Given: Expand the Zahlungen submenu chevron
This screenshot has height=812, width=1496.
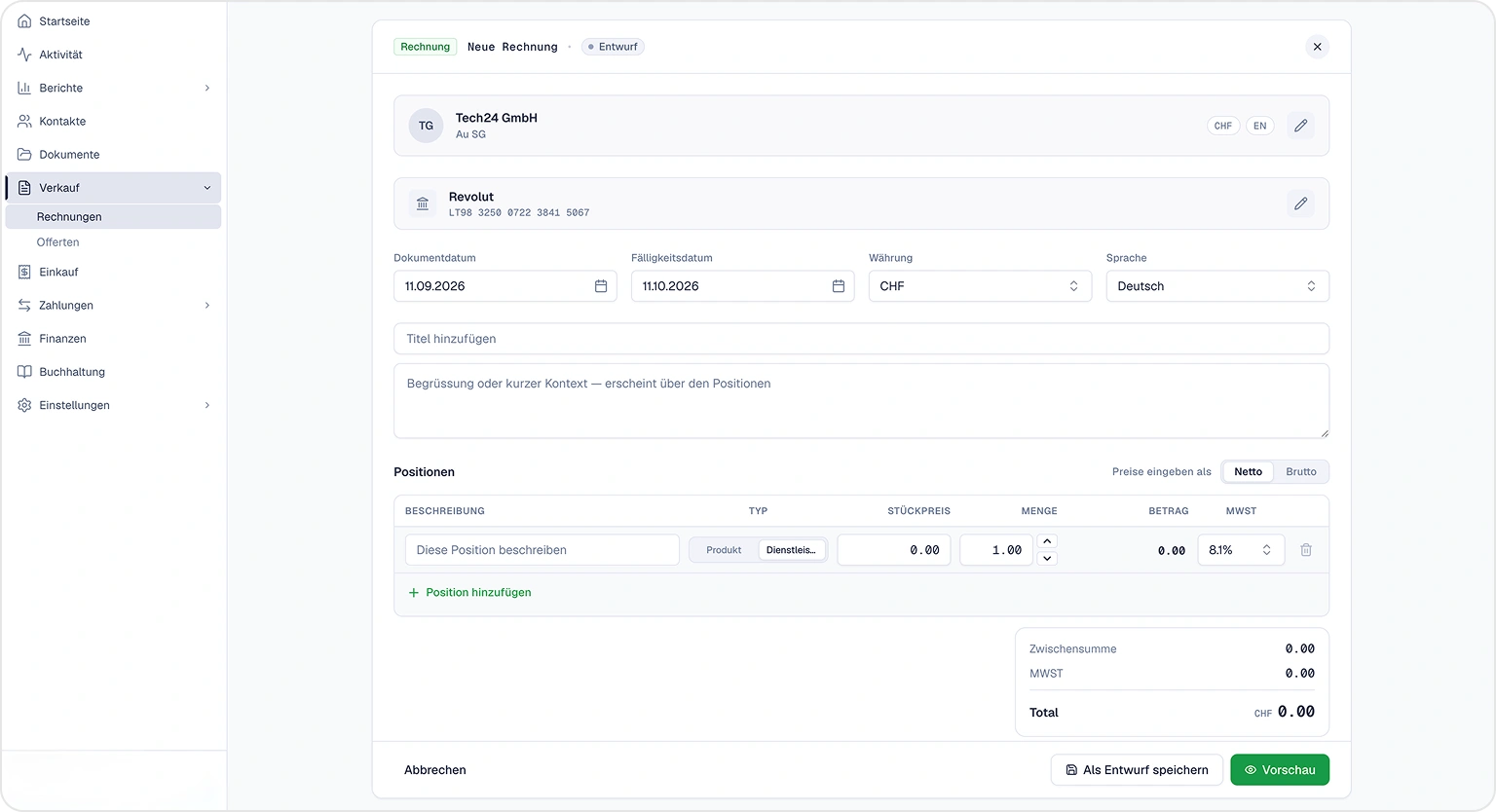Looking at the screenshot, I should pyautogui.click(x=207, y=306).
